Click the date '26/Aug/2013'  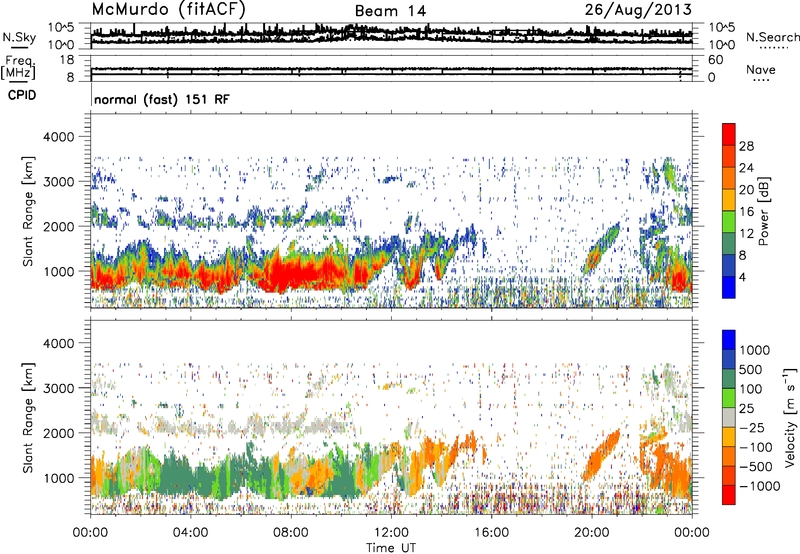(x=638, y=10)
